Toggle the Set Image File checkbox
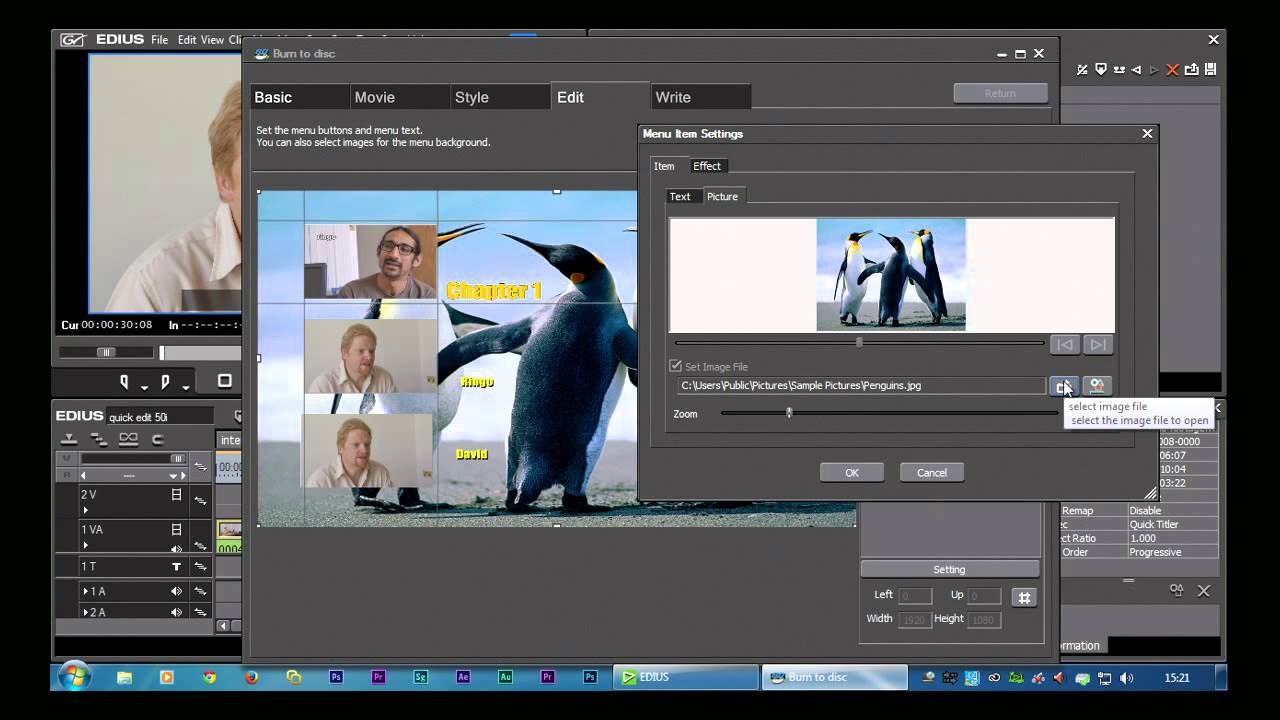Image resolution: width=1280 pixels, height=720 pixels. (676, 367)
